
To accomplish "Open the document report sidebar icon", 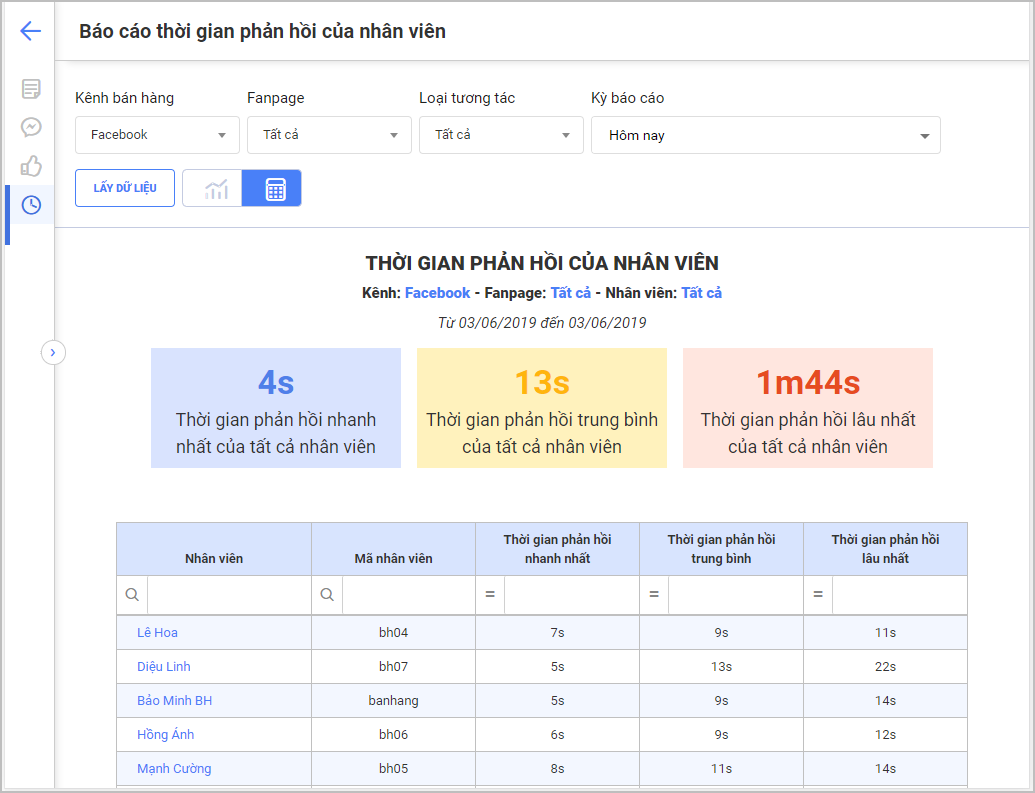I will 31,89.
